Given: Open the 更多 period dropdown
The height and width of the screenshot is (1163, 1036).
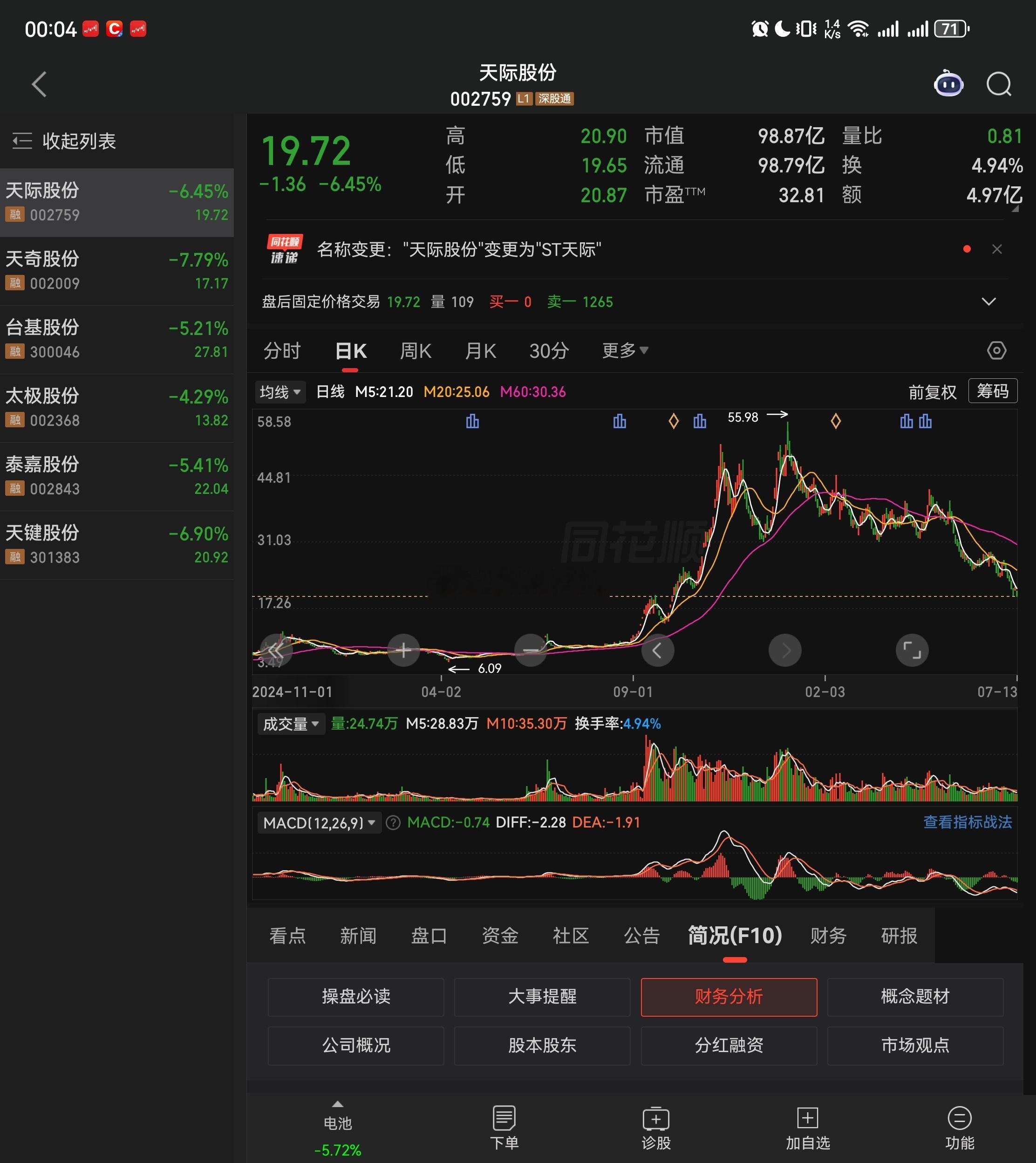Looking at the screenshot, I should [x=625, y=350].
